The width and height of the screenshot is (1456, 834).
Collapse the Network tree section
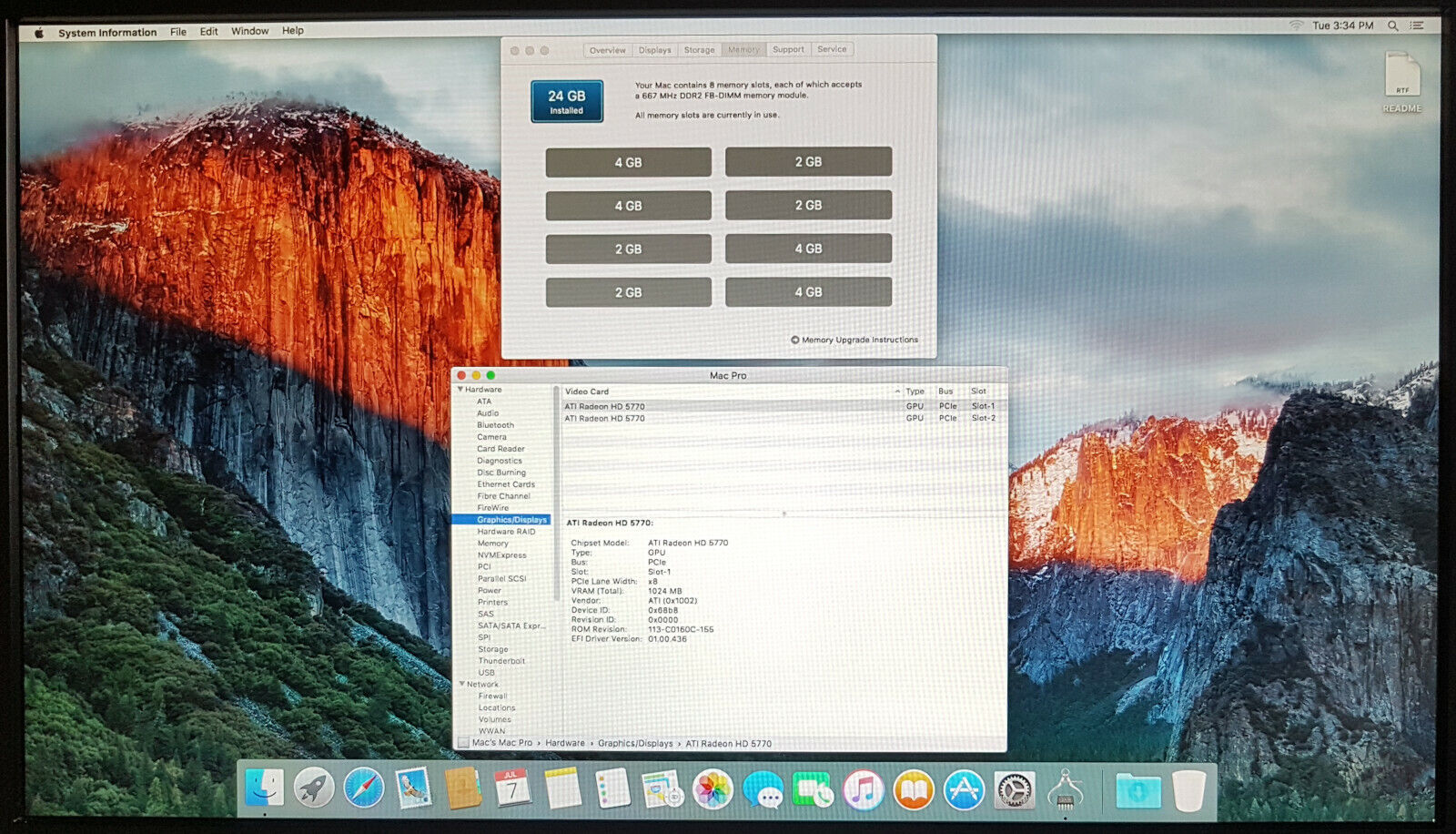pos(461,684)
